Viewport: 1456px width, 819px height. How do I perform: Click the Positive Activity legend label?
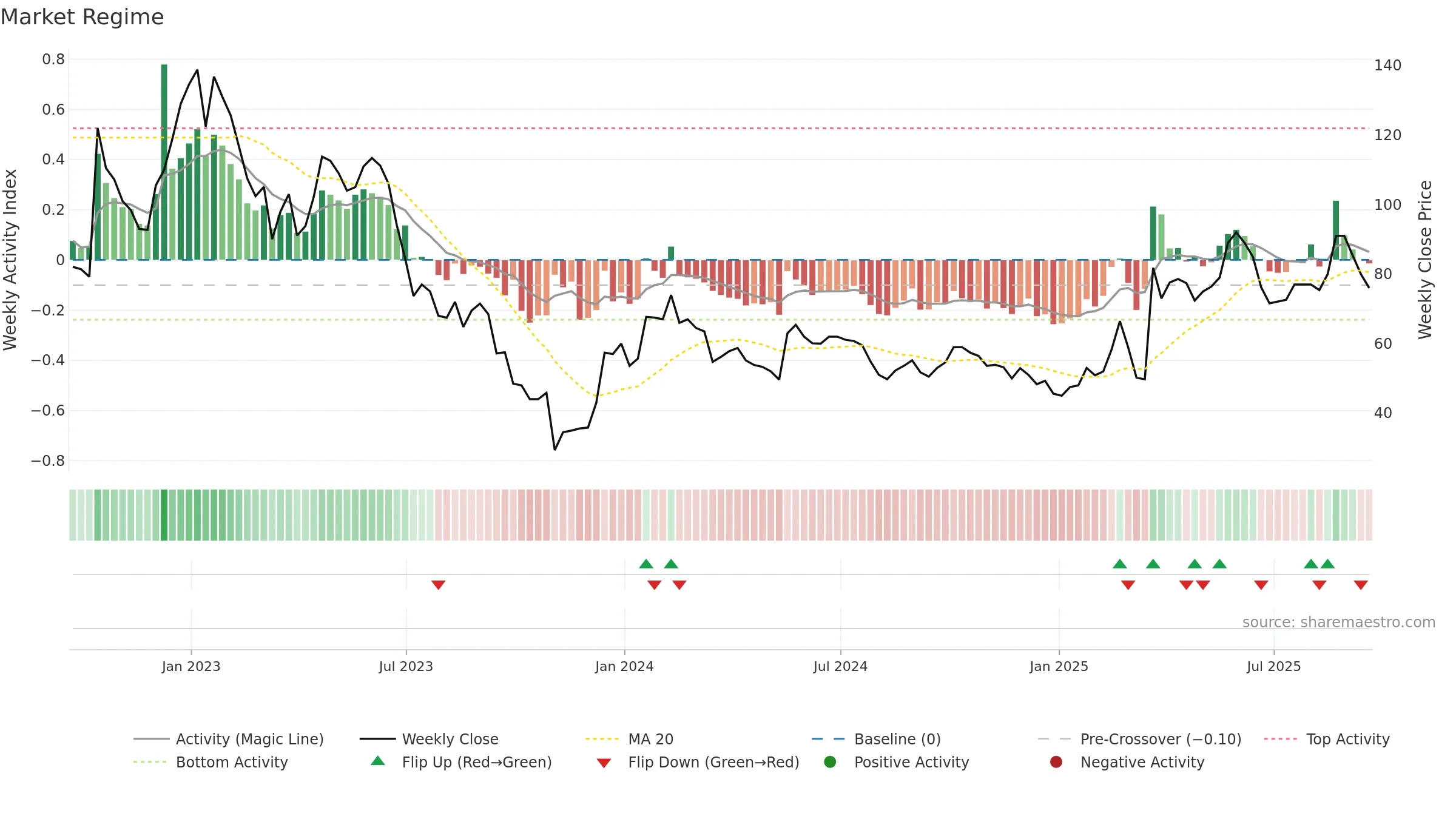click(x=911, y=762)
